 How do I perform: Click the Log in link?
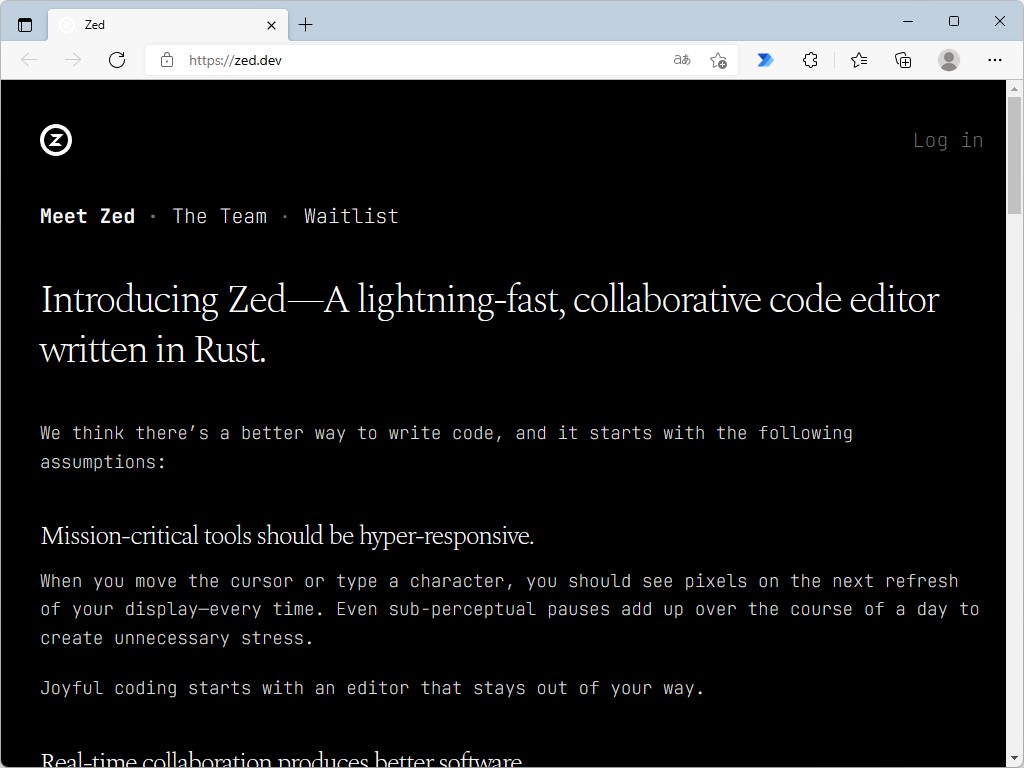click(947, 140)
